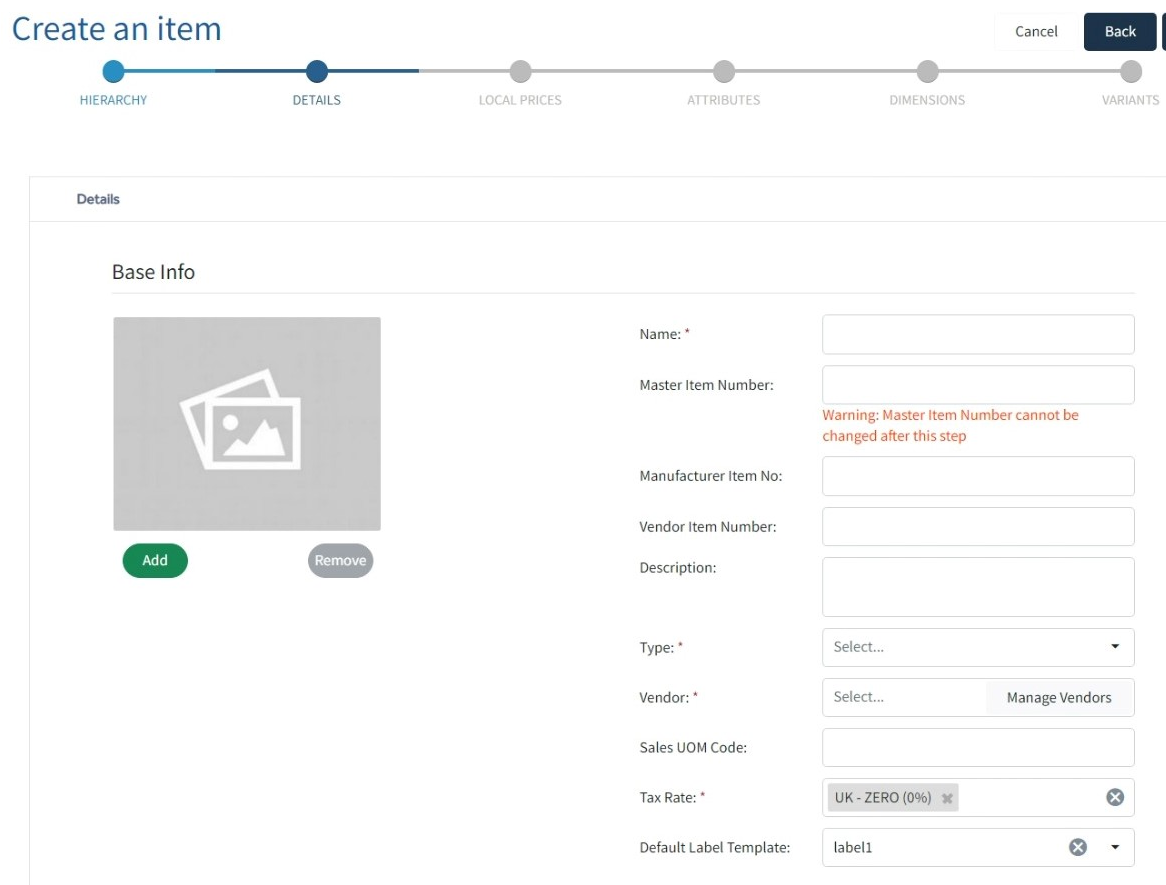This screenshot has width=1166, height=885.
Task: Open the Default Label Template dropdown arrow
Action: [x=1115, y=847]
